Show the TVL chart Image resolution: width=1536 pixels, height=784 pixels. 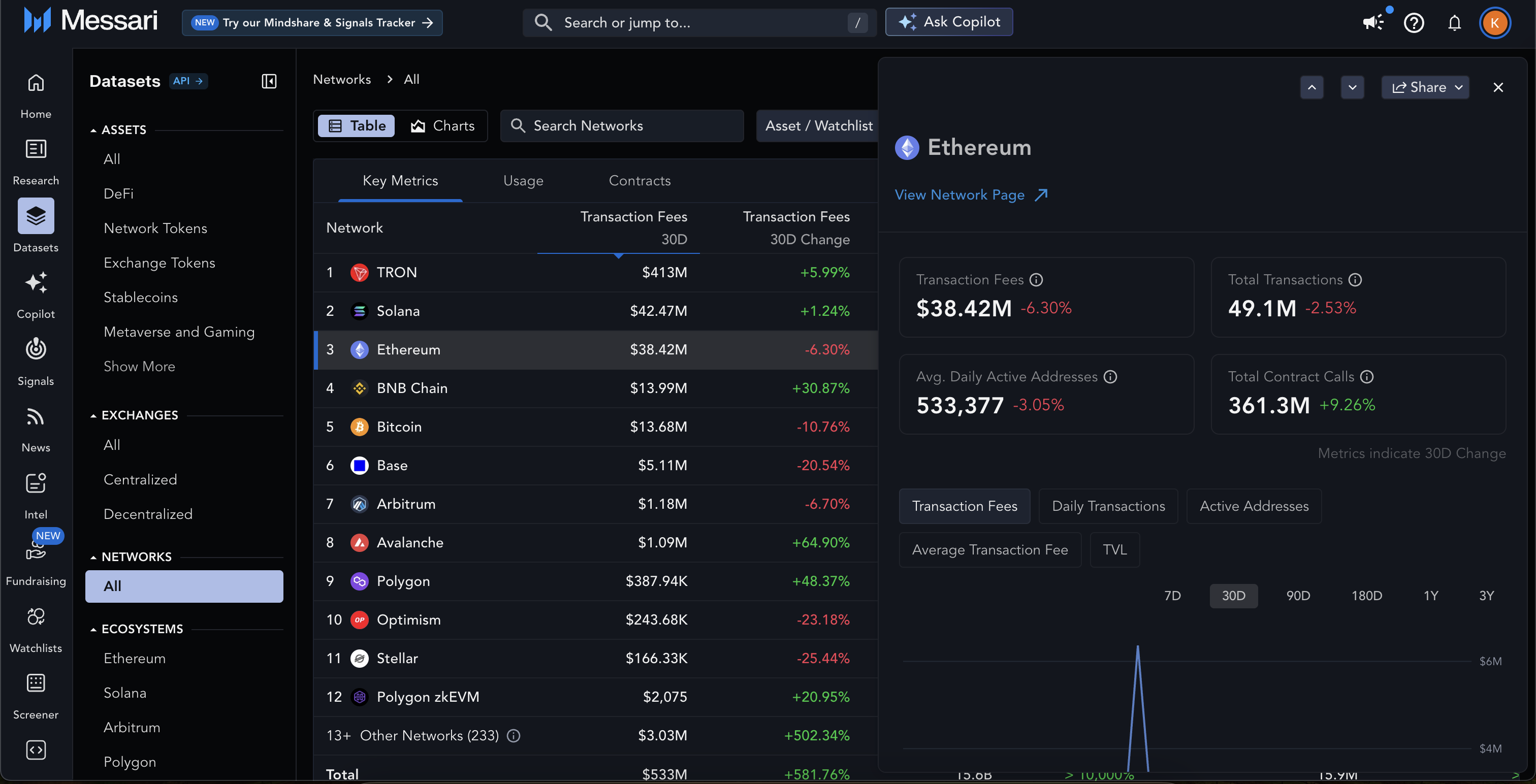coord(1114,550)
